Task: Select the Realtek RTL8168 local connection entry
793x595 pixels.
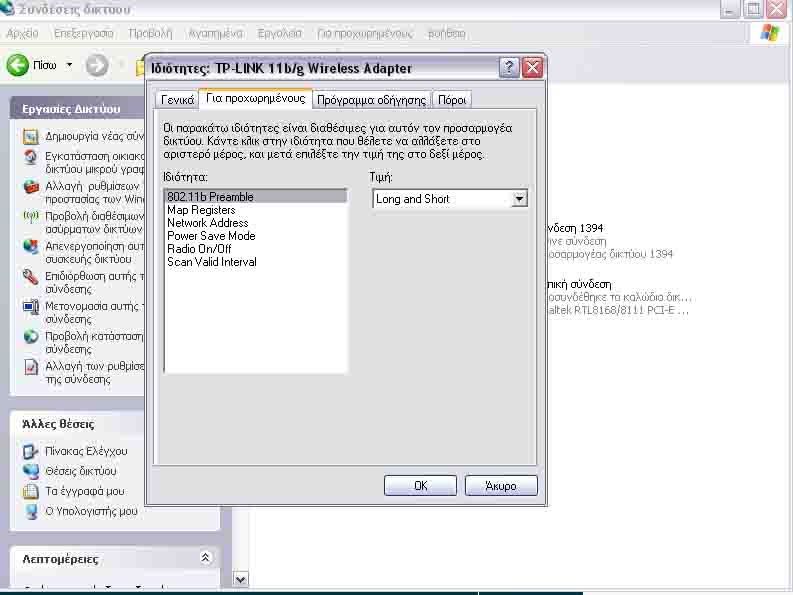Action: point(620,297)
